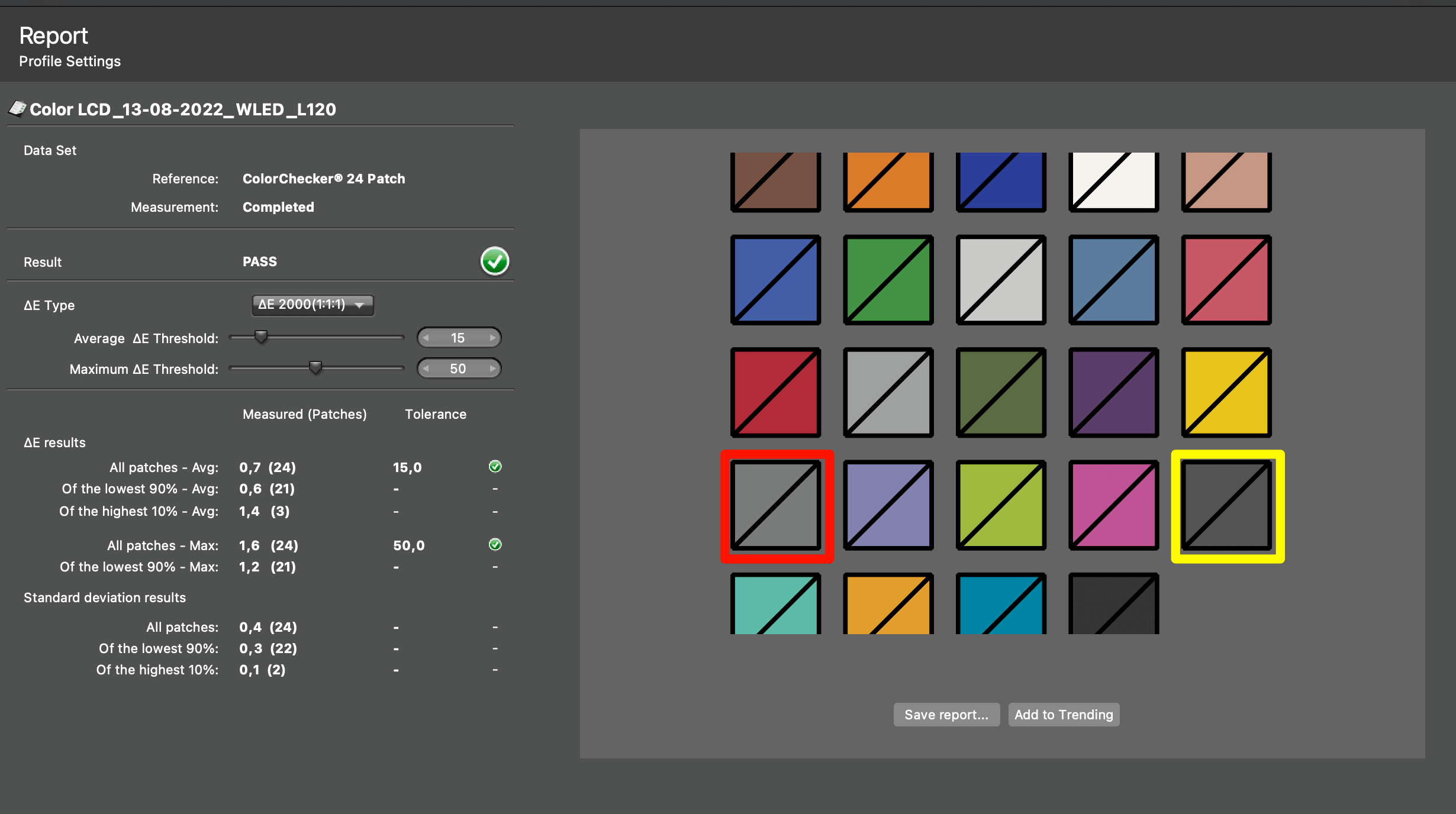Open Profile Settings
The width and height of the screenshot is (1456, 814).
tap(69, 61)
